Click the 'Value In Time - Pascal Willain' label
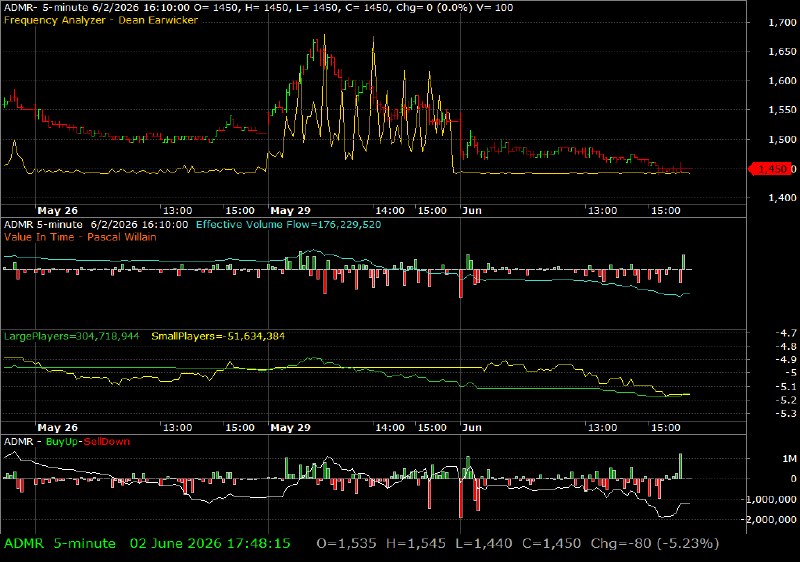Viewport: 800px width, 562px height. 80,237
